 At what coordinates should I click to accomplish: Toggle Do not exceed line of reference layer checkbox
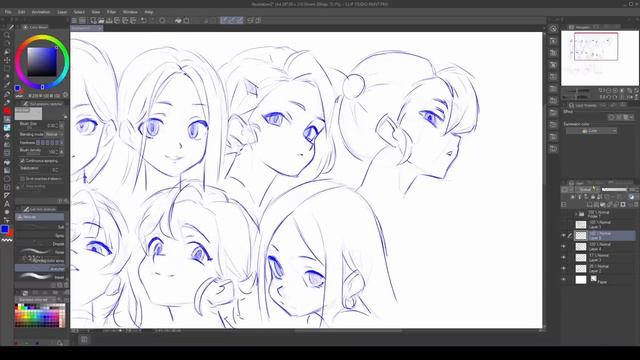22,179
